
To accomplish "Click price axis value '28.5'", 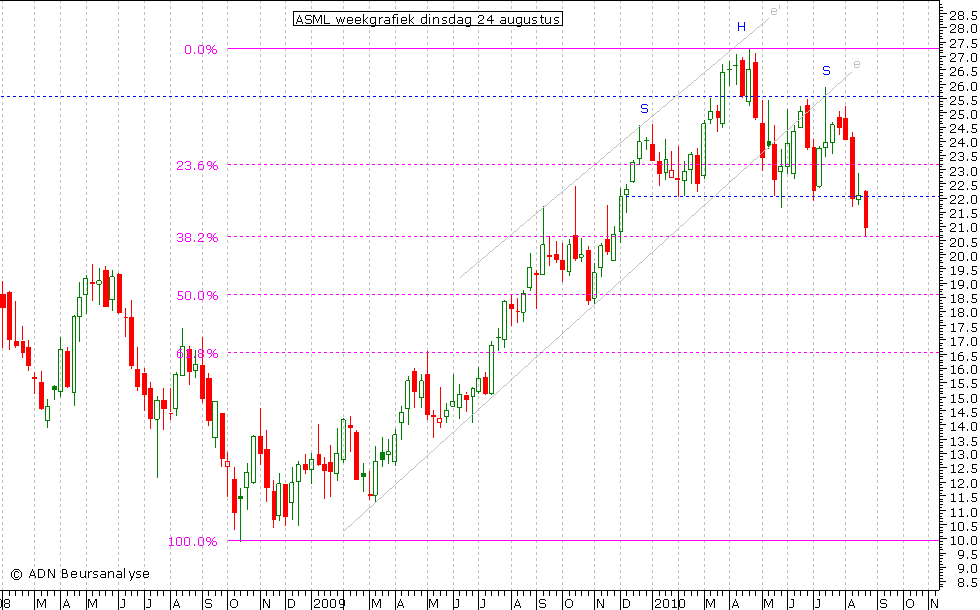I will [x=963, y=15].
